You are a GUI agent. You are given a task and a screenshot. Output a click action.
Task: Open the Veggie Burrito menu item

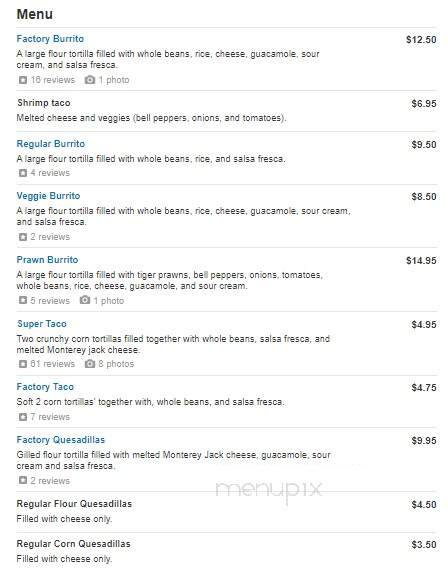[48, 196]
